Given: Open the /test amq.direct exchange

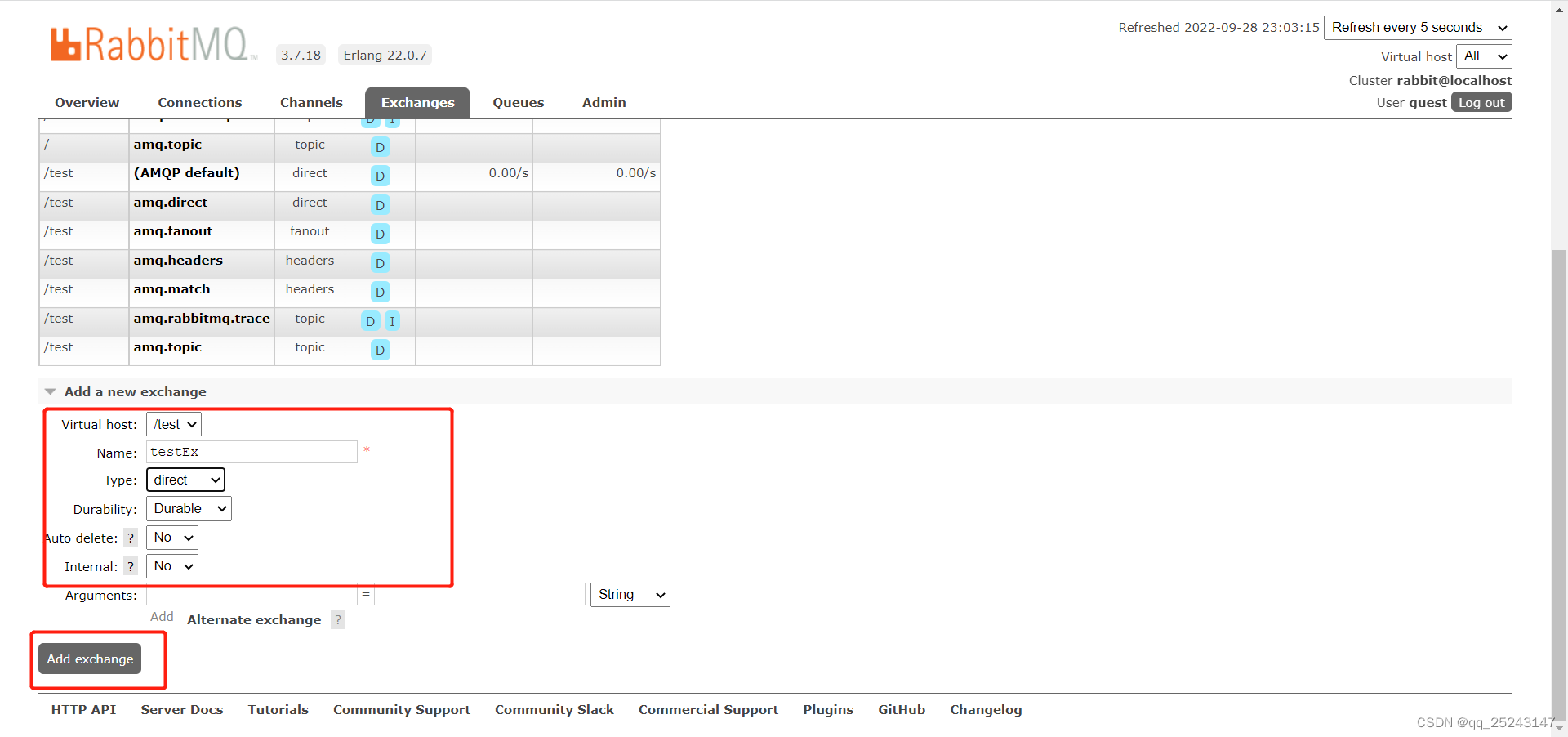Looking at the screenshot, I should coord(171,203).
